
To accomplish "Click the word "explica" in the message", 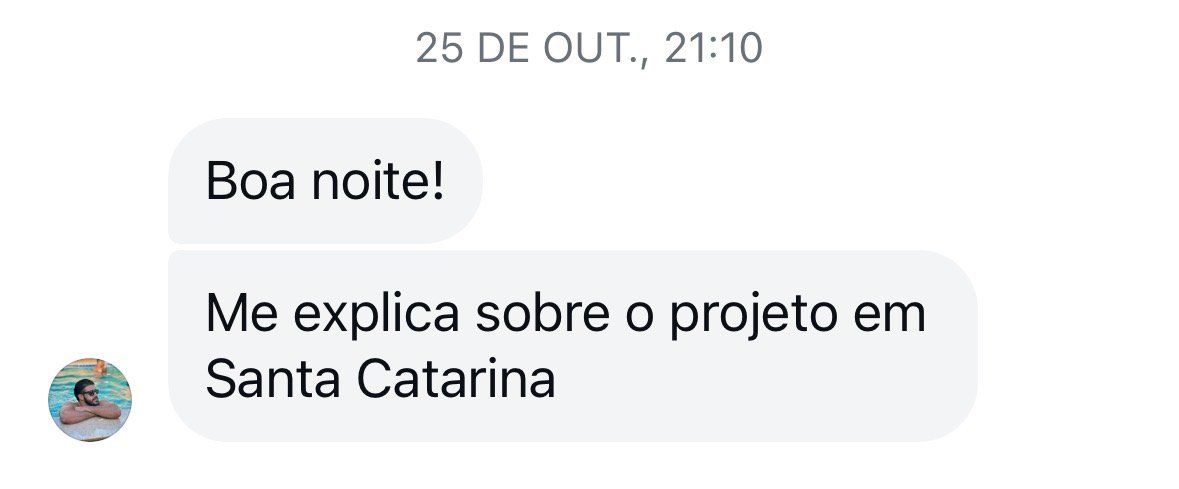I will 381,315.
